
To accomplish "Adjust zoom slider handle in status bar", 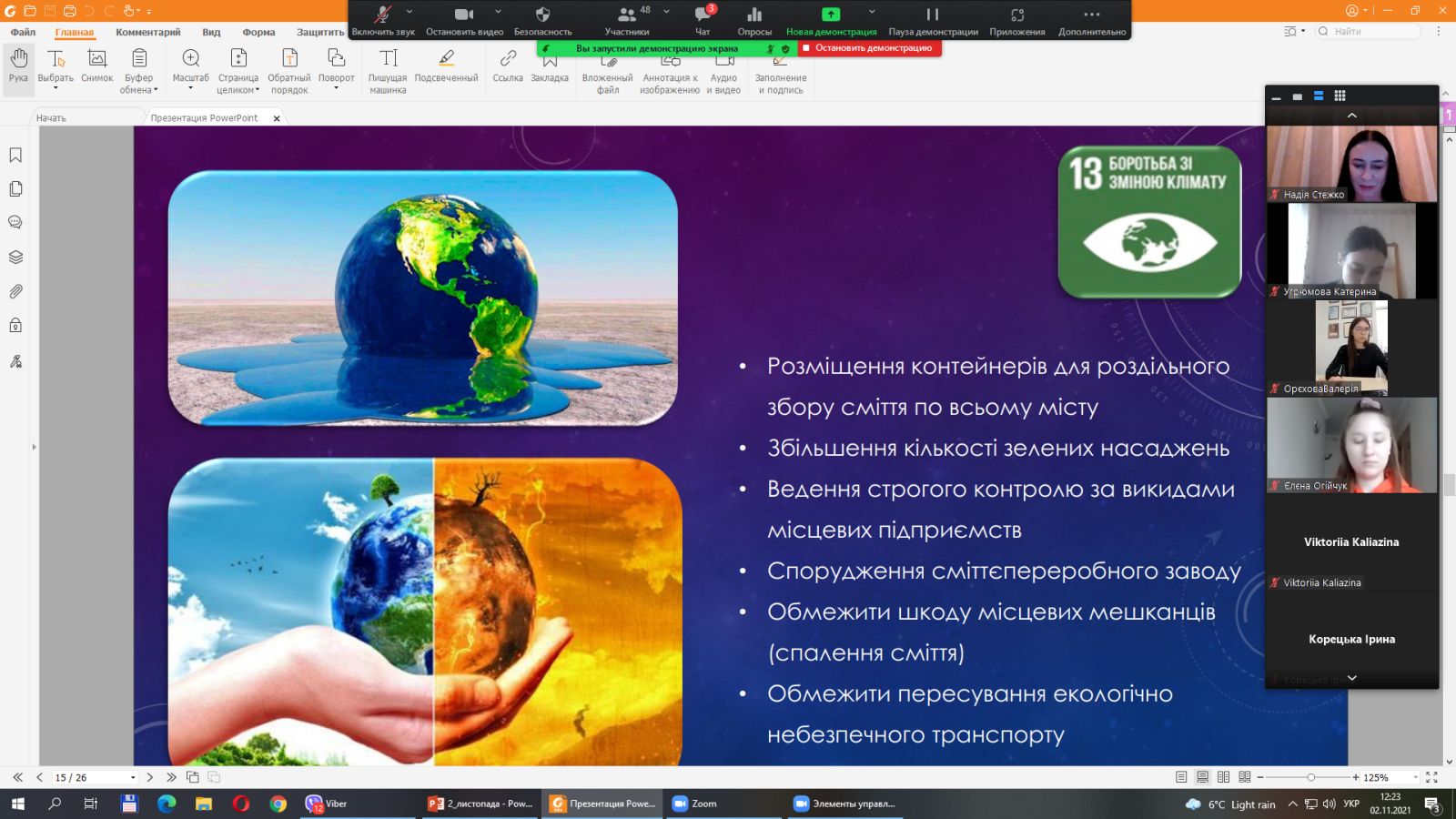I will coord(1310,777).
